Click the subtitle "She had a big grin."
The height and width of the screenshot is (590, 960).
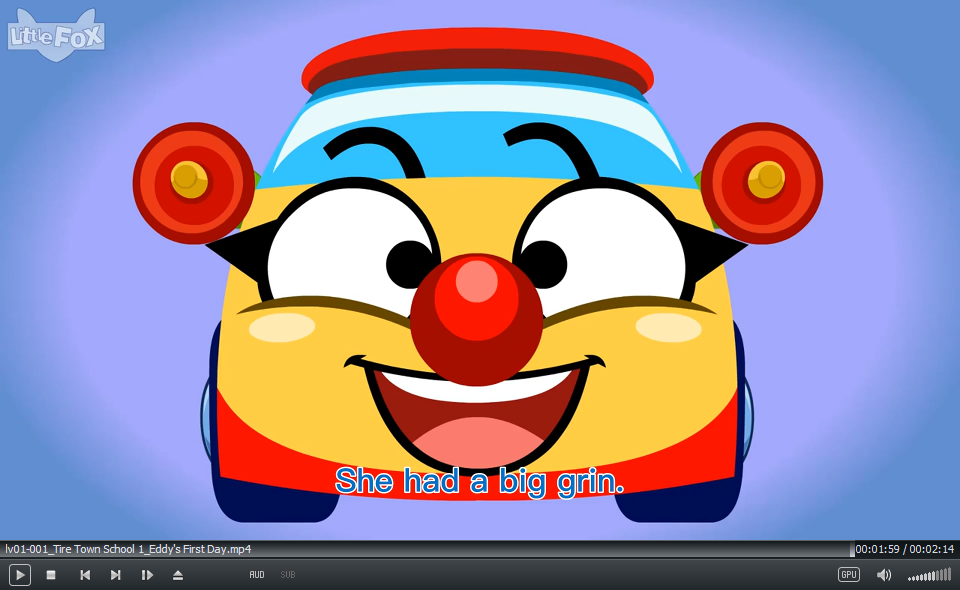click(x=479, y=481)
